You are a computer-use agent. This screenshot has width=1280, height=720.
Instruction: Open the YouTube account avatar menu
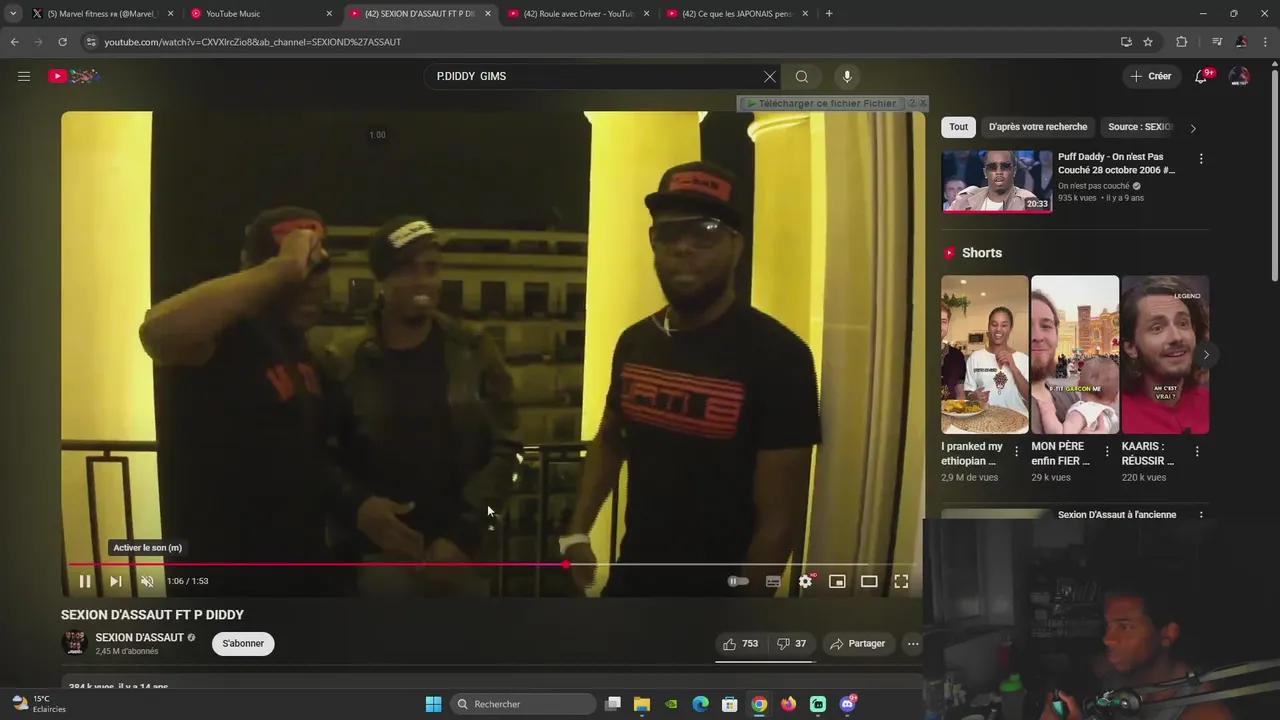click(1239, 76)
